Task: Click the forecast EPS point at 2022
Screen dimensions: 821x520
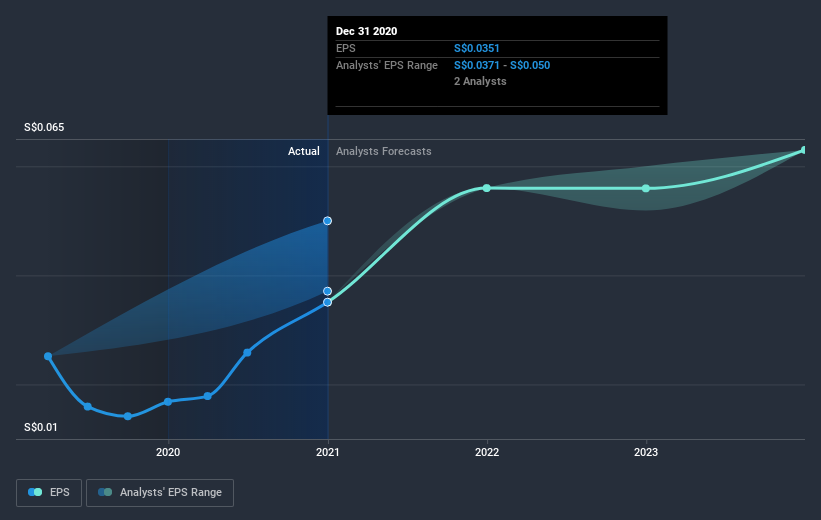Action: [x=486, y=188]
